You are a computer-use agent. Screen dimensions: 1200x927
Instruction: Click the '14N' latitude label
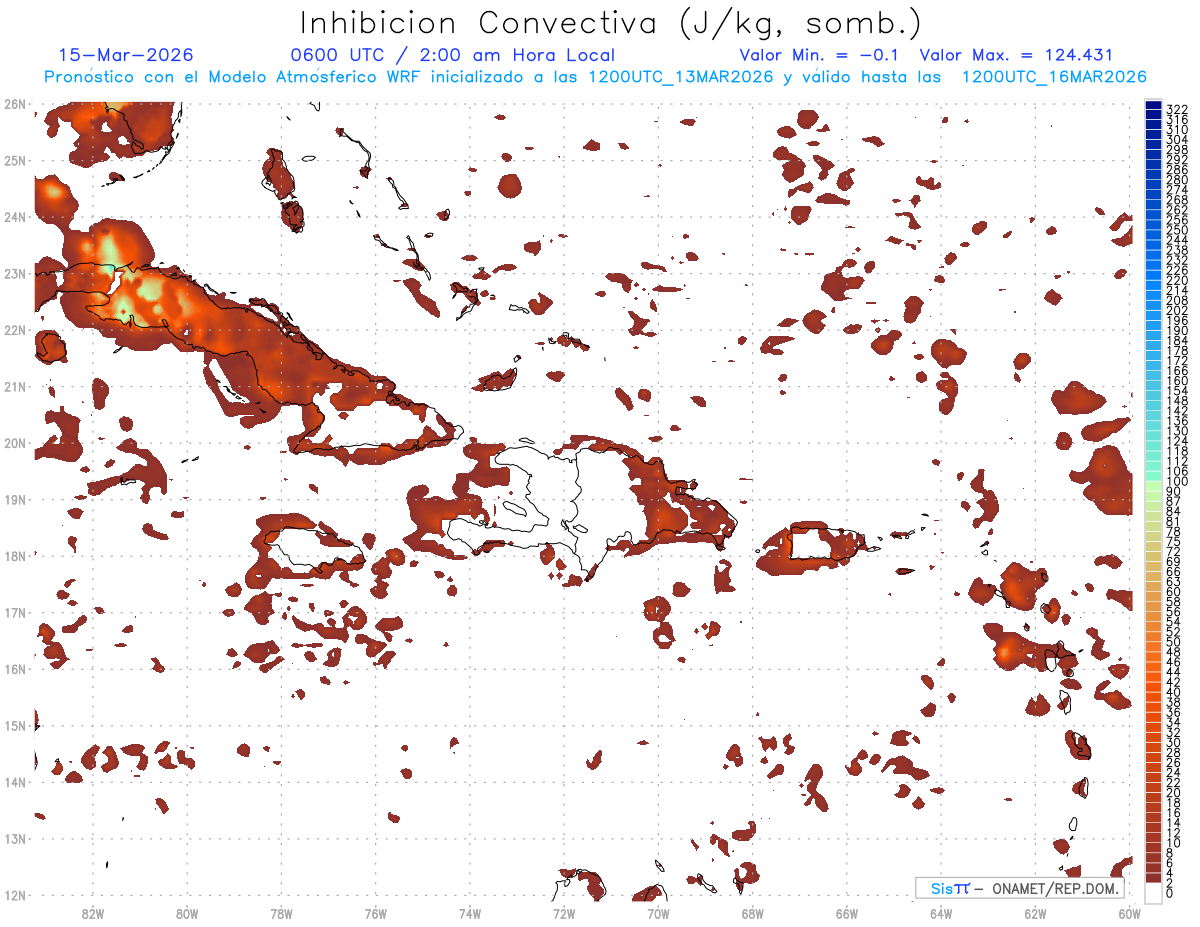(x=15, y=782)
